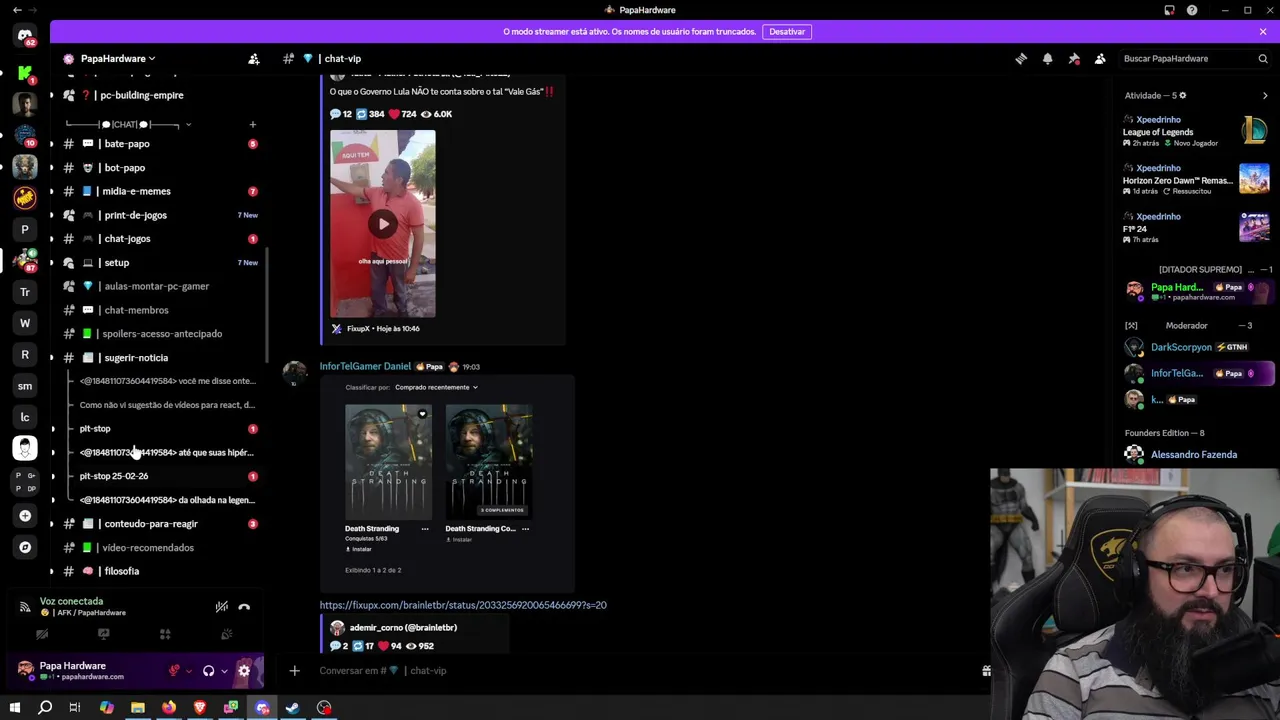Open the threads icon in channel header
Screen dimensions: 1280x720
[1021, 59]
